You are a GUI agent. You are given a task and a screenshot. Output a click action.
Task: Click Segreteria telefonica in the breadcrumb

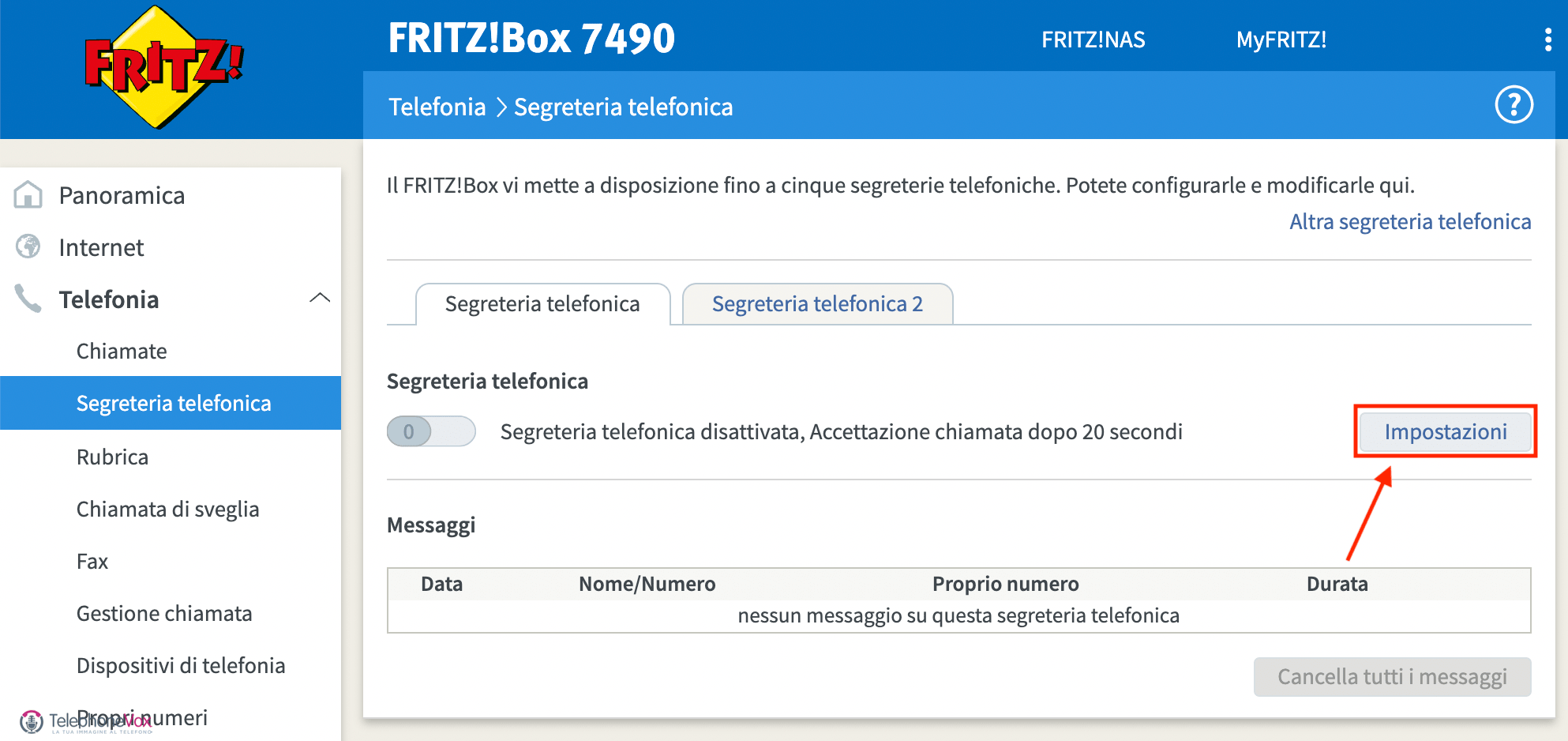click(623, 107)
